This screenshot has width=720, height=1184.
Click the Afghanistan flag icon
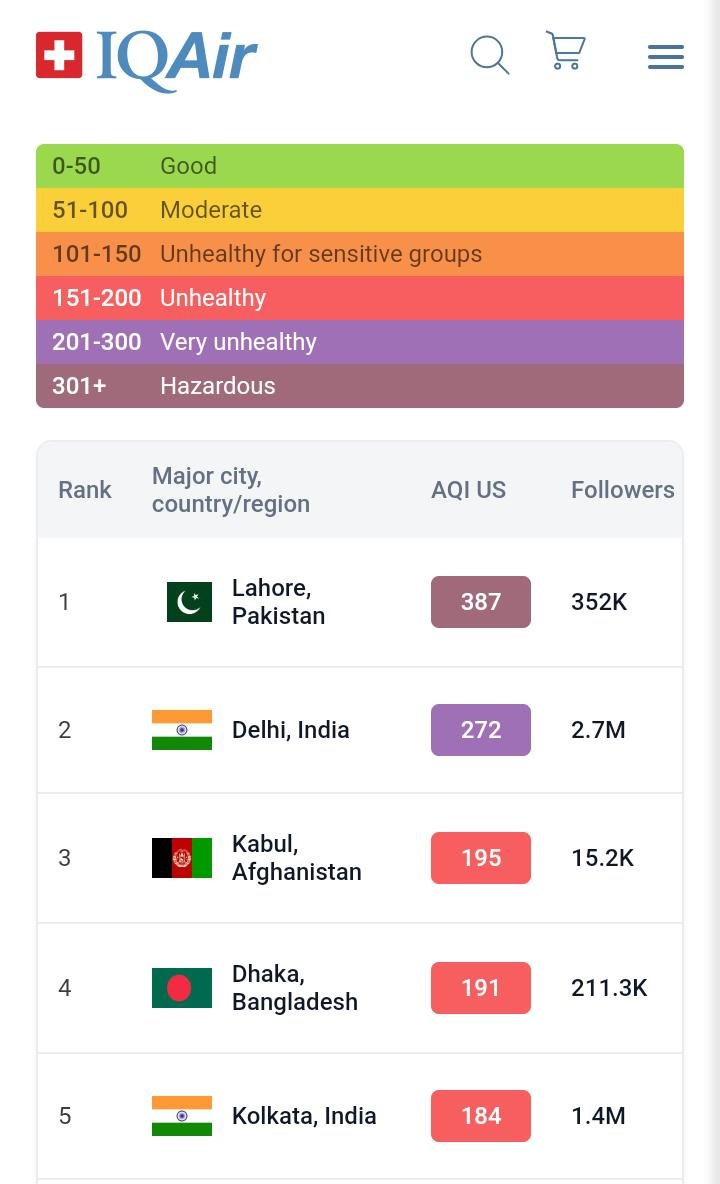(182, 858)
